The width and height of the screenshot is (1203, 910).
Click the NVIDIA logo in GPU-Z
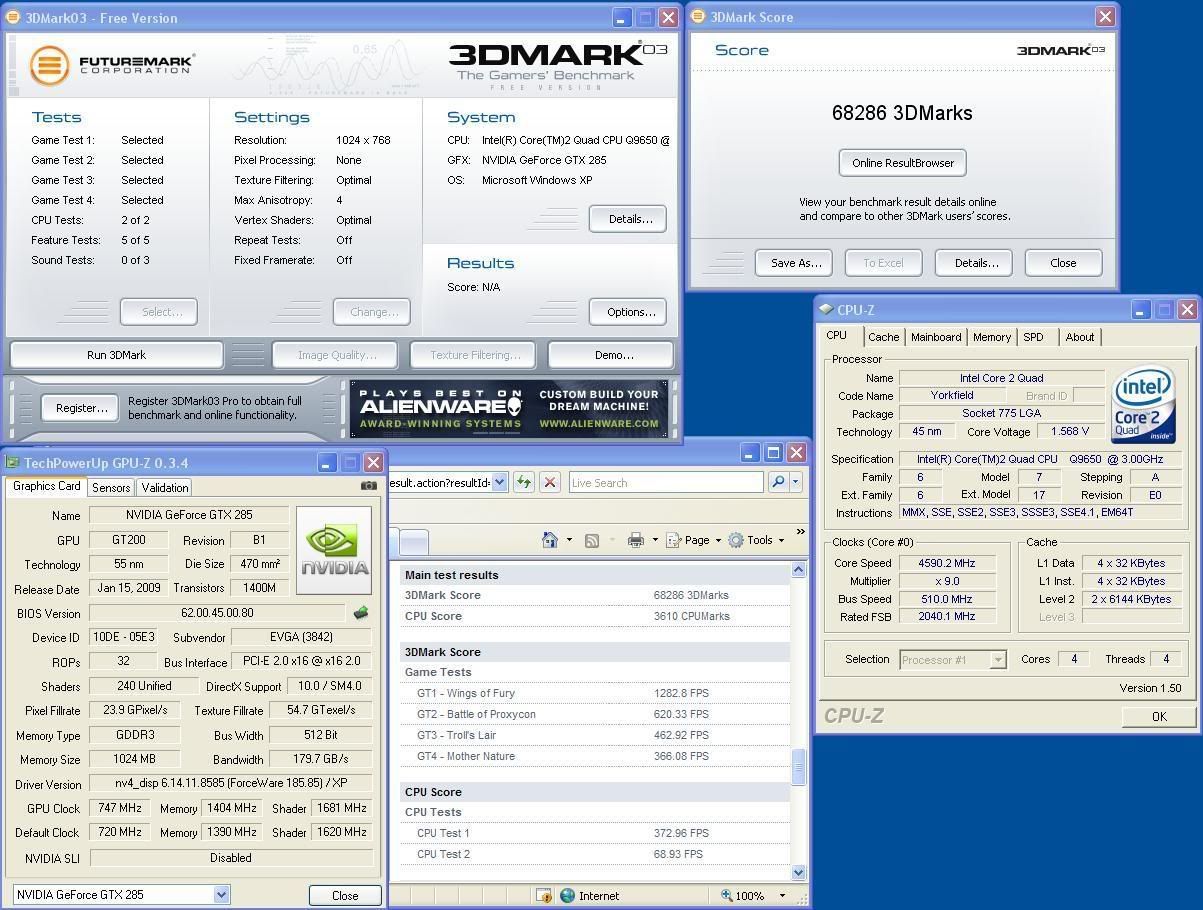click(334, 550)
